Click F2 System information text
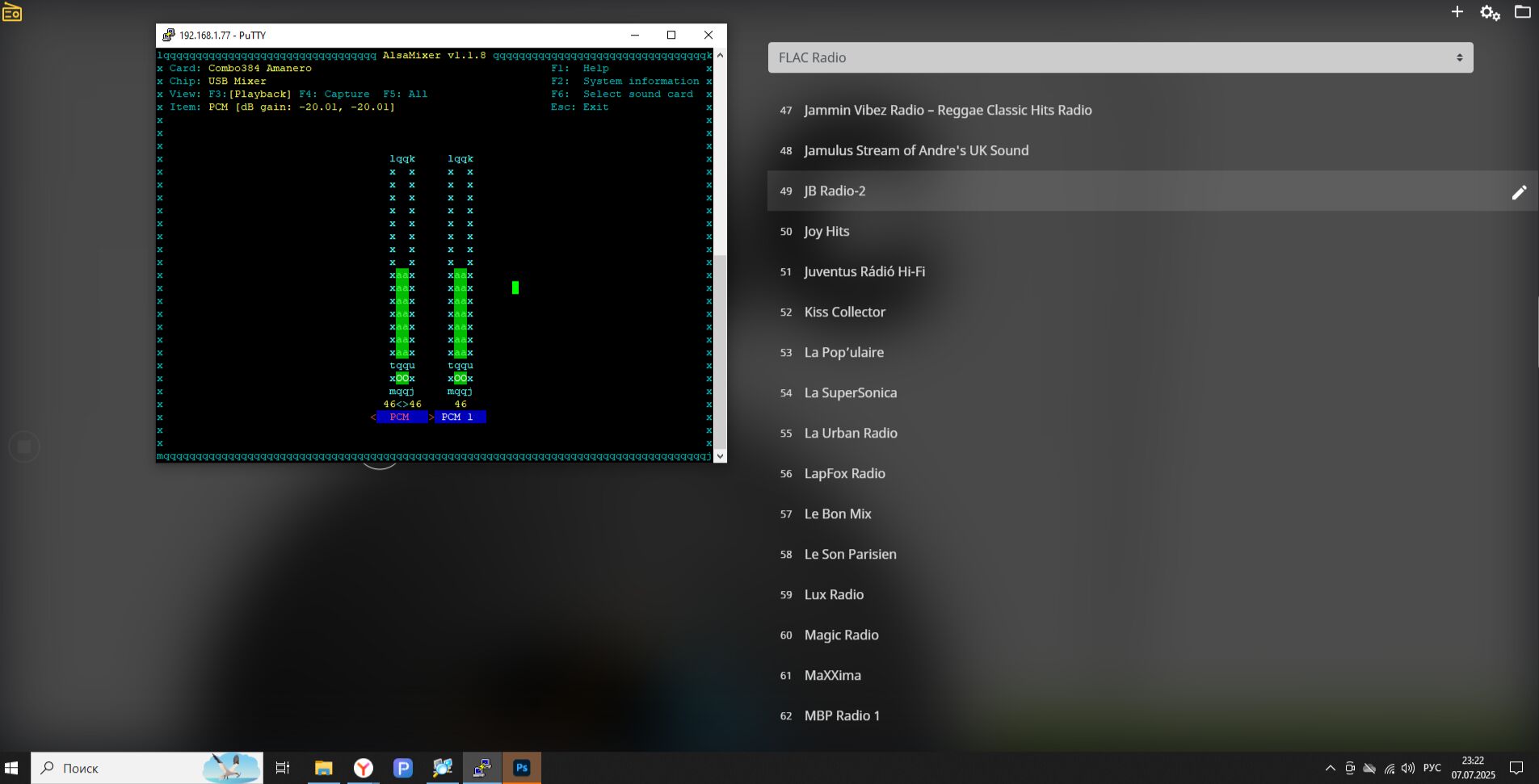The height and width of the screenshot is (784, 1539). (625, 81)
